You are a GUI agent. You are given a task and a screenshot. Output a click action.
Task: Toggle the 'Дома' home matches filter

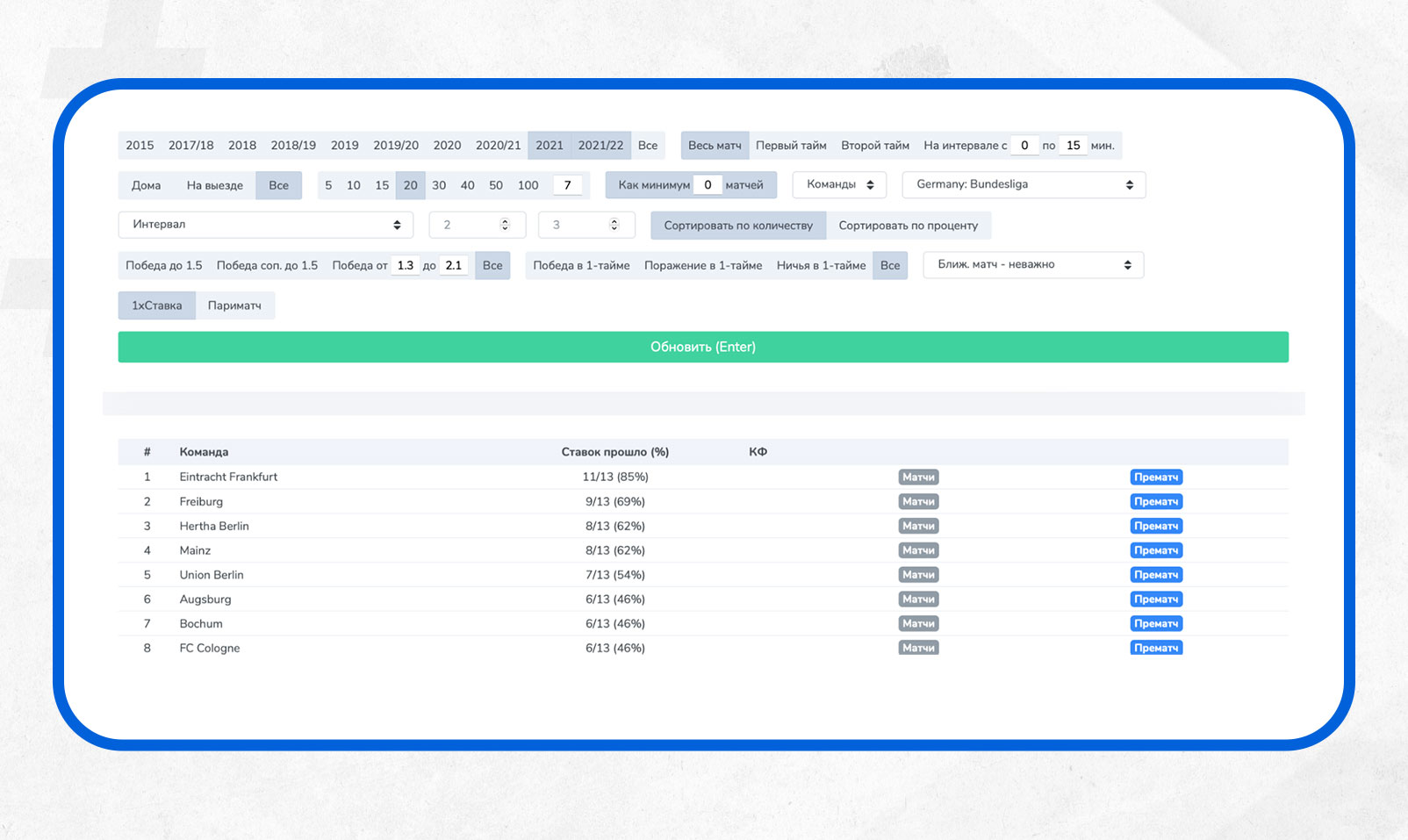[x=146, y=185]
